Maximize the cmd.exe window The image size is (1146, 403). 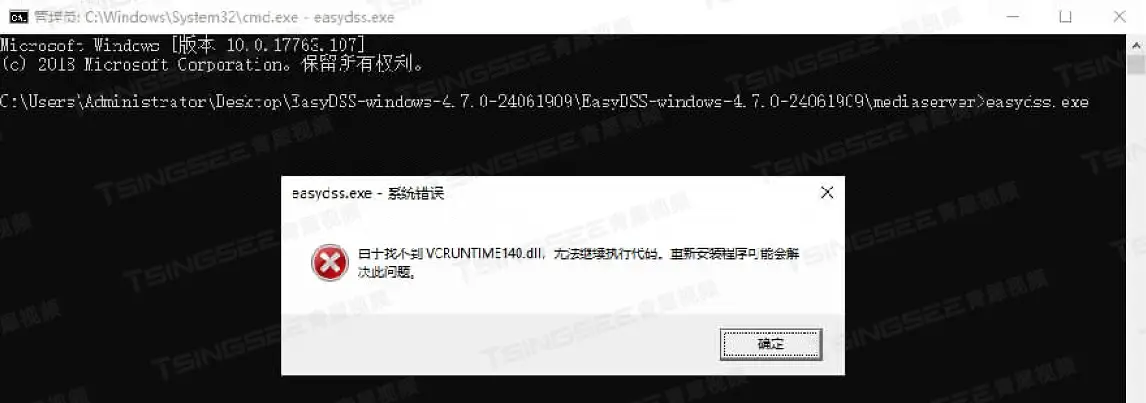[1065, 16]
